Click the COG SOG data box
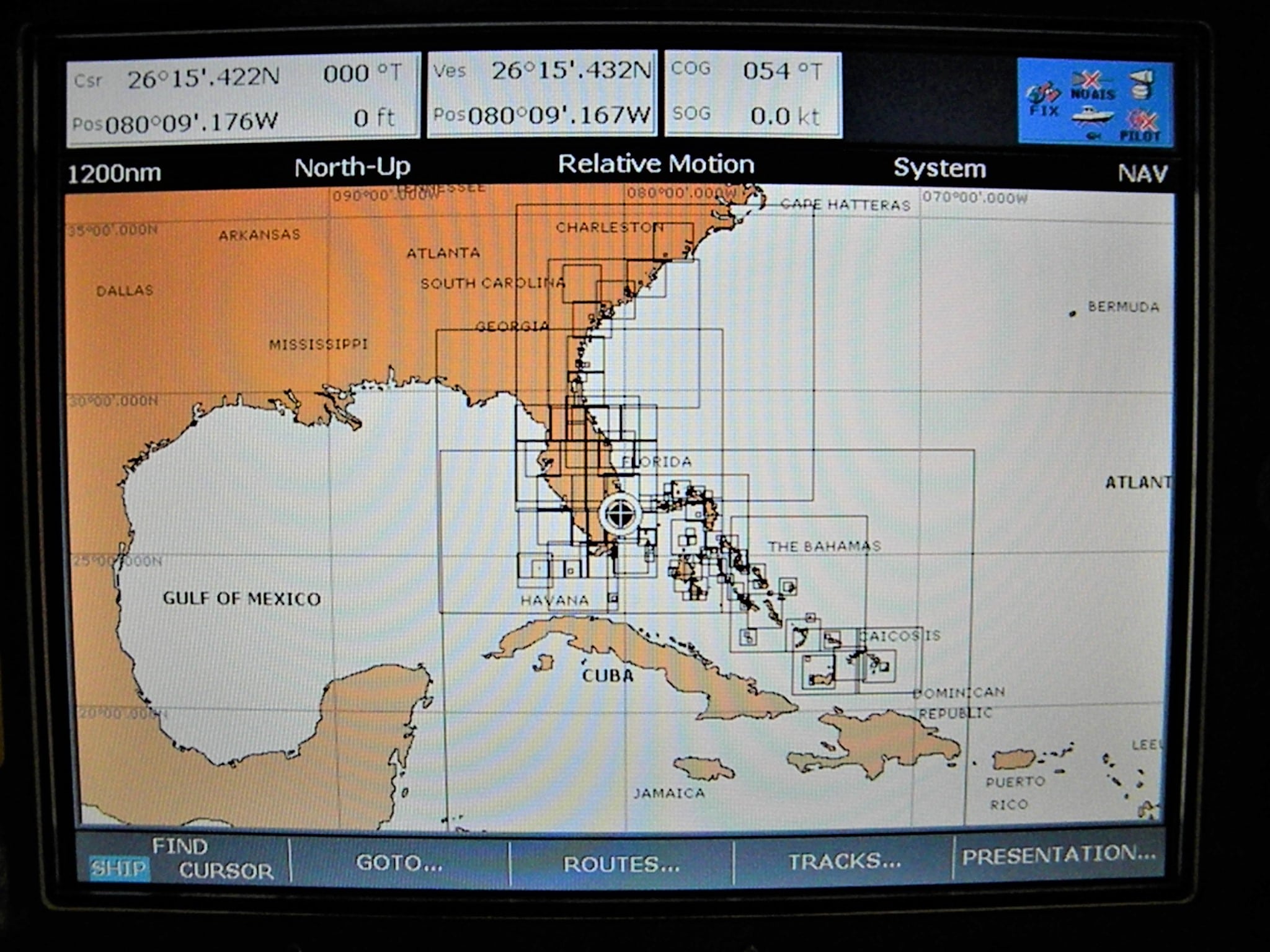Viewport: 1270px width, 952px height. (753, 94)
